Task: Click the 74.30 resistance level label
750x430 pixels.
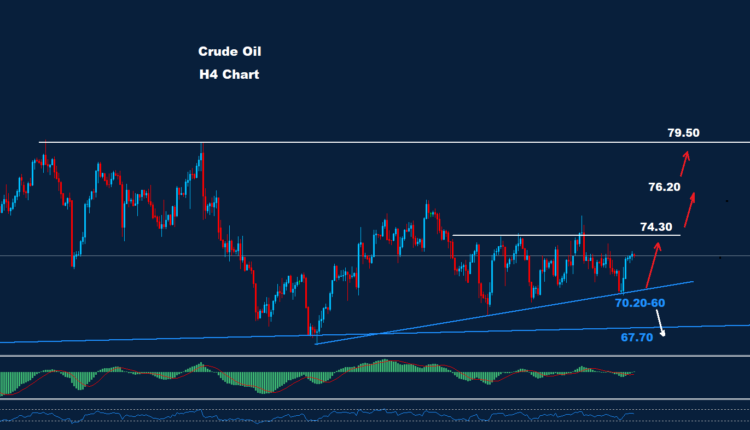Action: click(656, 227)
